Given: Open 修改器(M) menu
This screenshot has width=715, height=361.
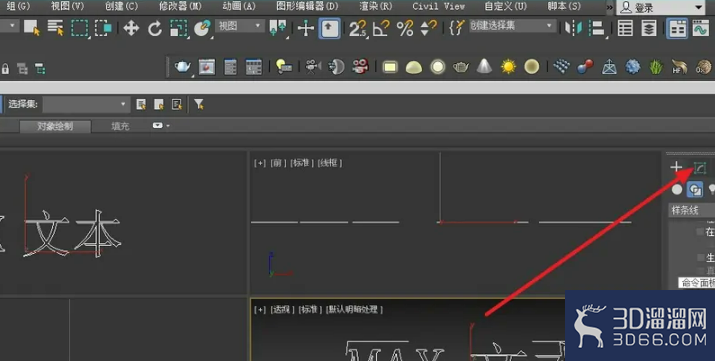Looking at the screenshot, I should [x=180, y=6].
